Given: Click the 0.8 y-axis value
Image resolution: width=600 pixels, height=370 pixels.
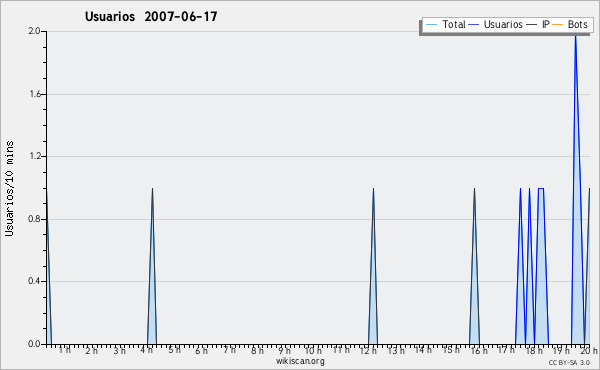Looking at the screenshot, I should (x=34, y=219).
